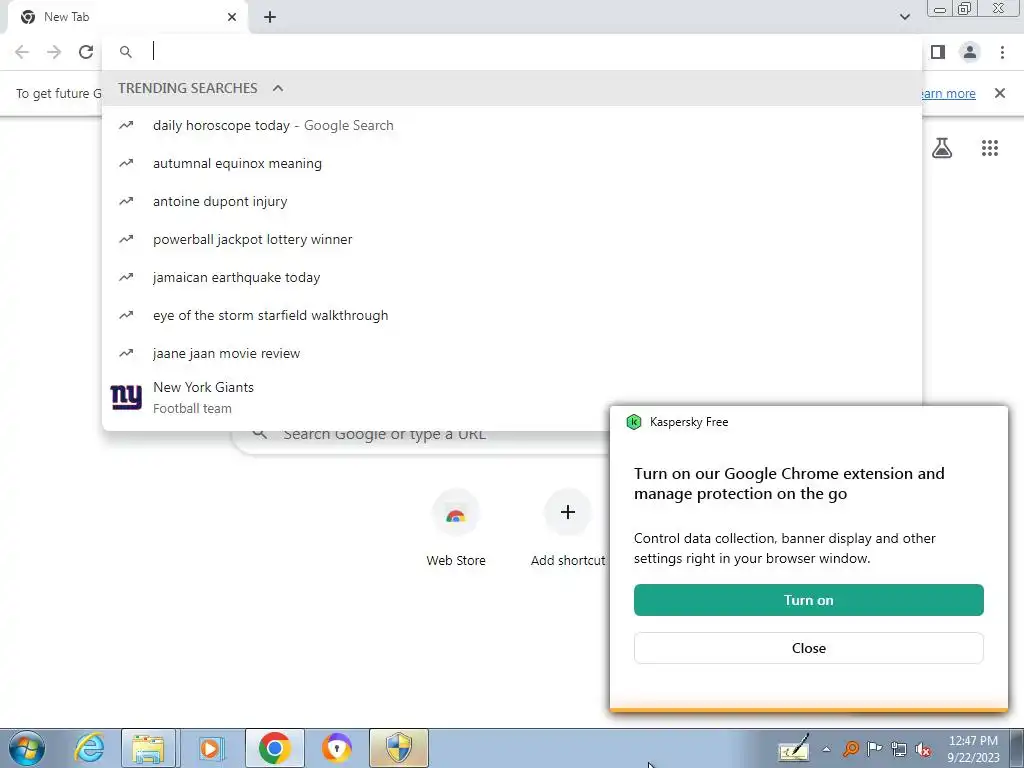This screenshot has width=1024, height=768.
Task: Click the New York Giants team logo
Action: [126, 396]
